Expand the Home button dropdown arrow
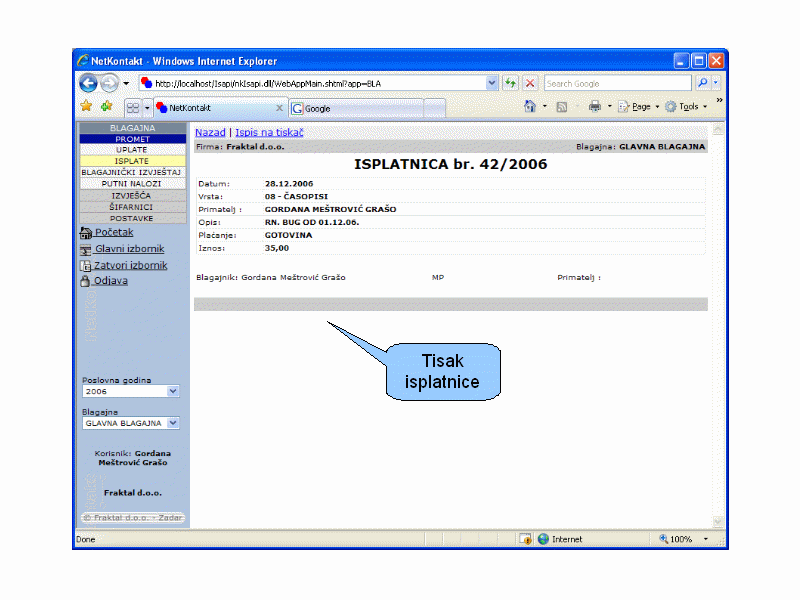 544,106
